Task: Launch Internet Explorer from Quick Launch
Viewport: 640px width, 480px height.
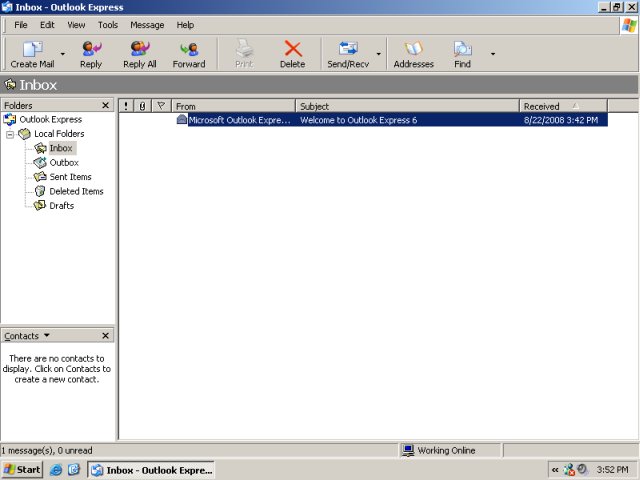Action: 56,470
